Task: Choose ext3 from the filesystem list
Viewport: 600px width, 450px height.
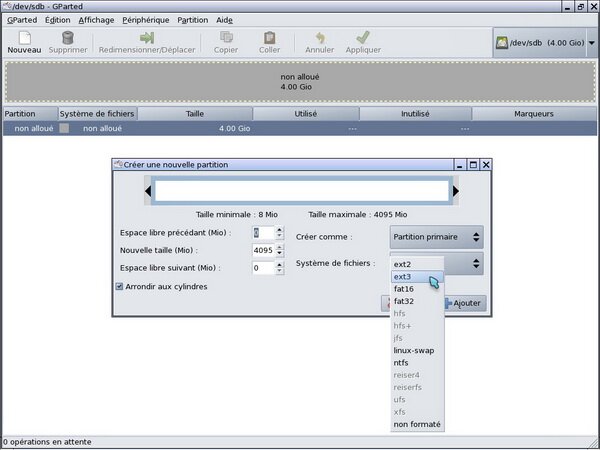Action: coord(417,276)
